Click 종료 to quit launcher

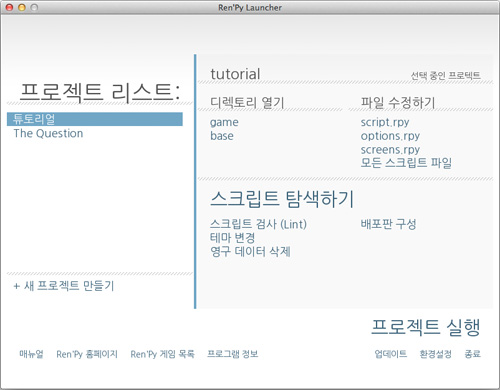click(x=473, y=354)
